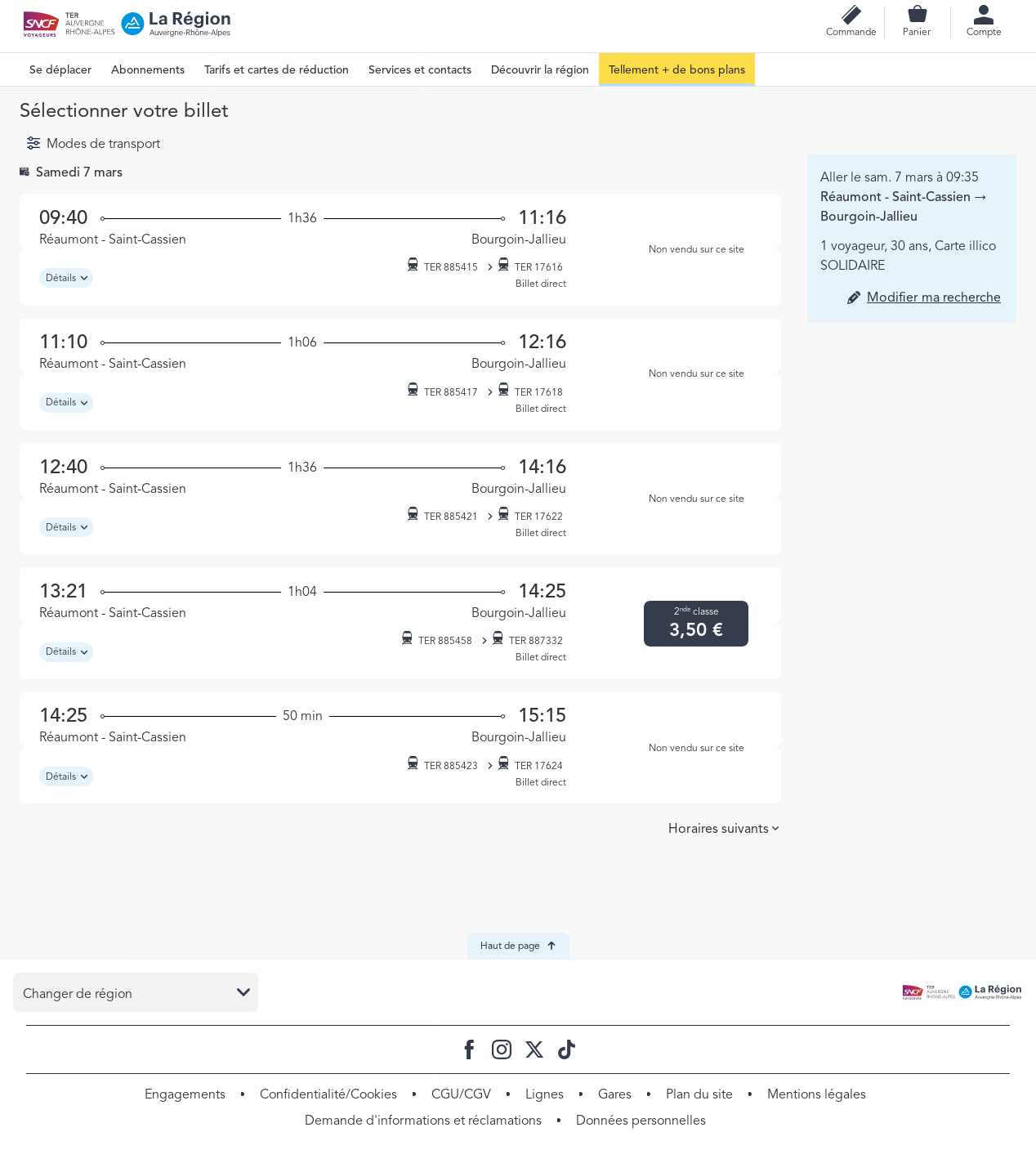Open Tarifs et cartes de réduction menu

[276, 70]
